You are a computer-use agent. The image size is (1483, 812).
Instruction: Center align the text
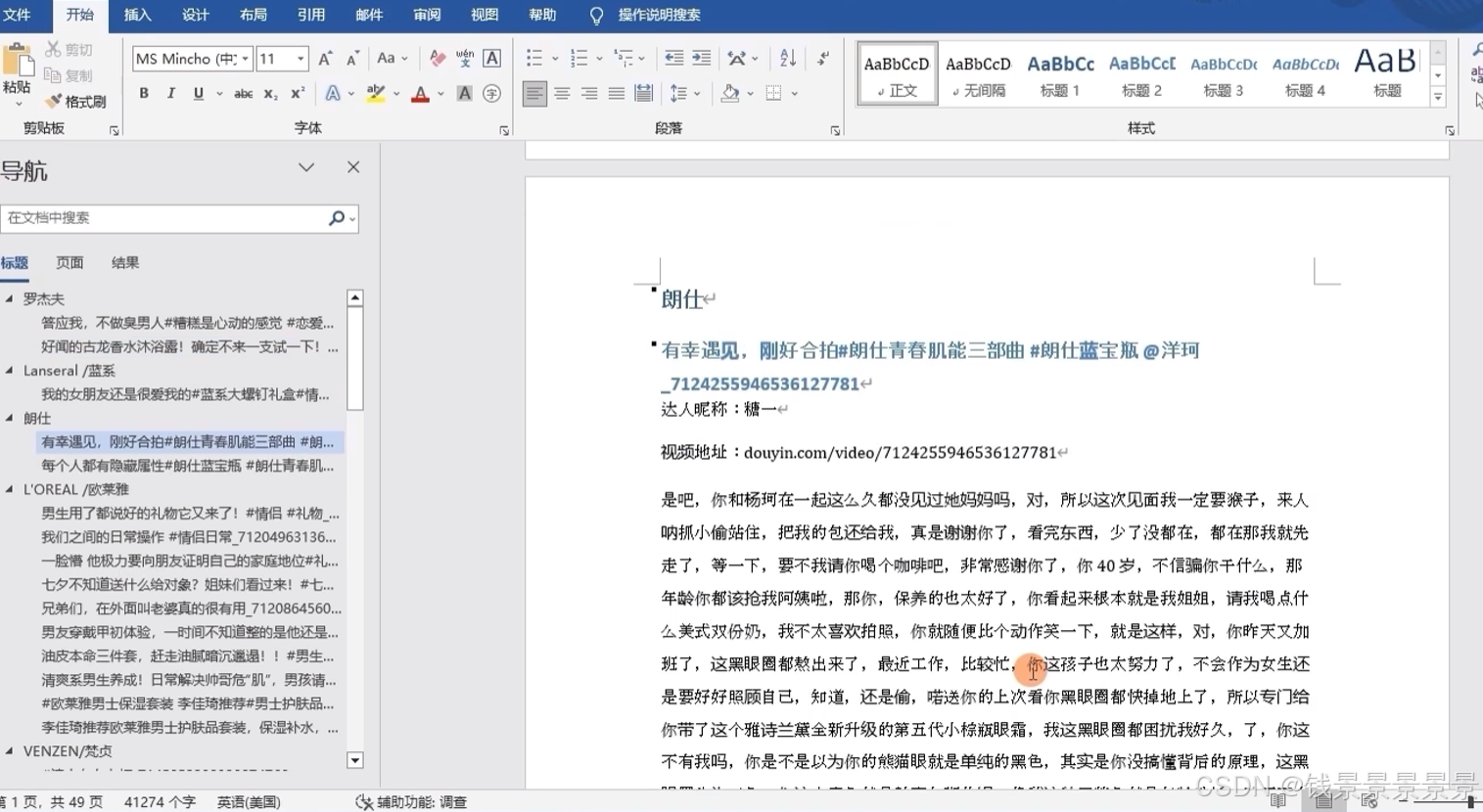(562, 94)
